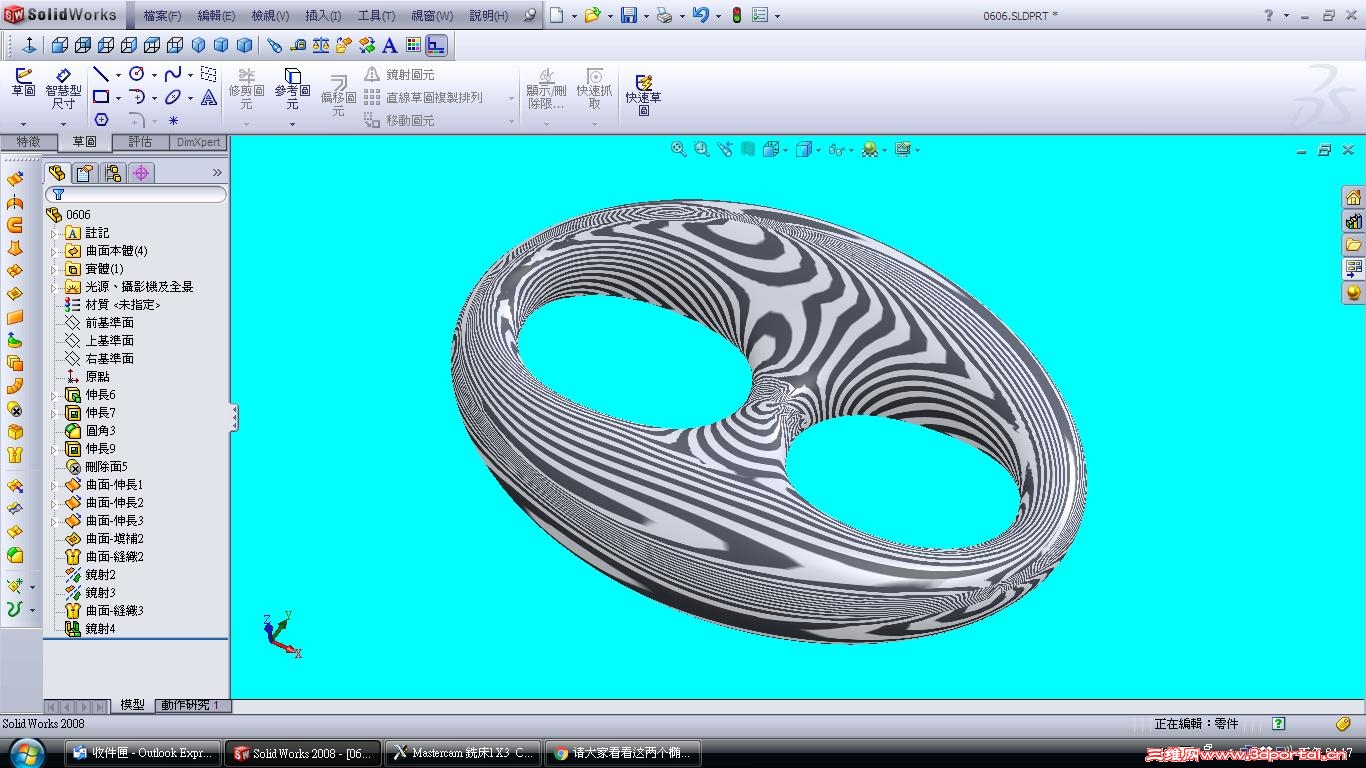The image size is (1366, 768).
Task: Toggle the text sketch letter A tool
Action: click(209, 97)
